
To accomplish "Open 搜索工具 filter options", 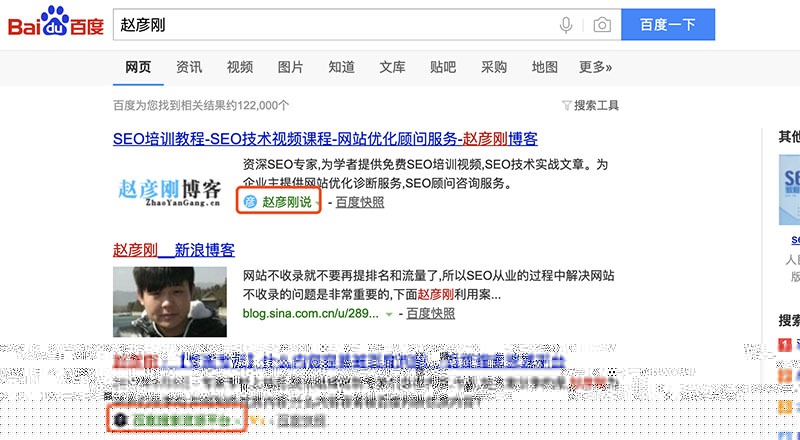I will point(591,105).
